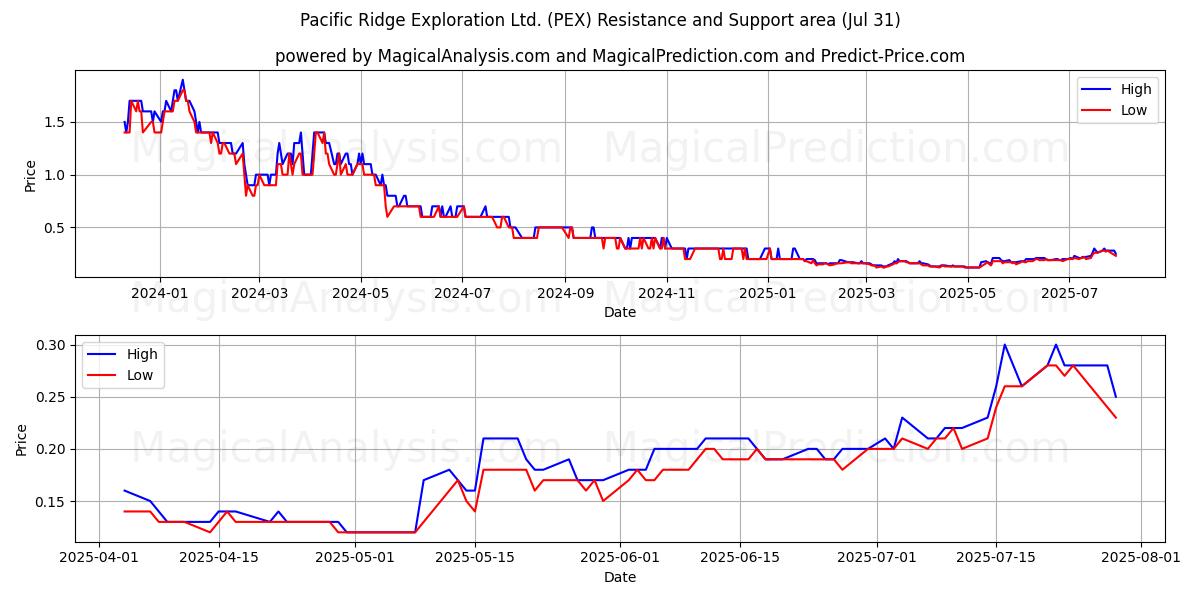The image size is (1200, 600).
Task: Click the '2024-11' x-axis label
Action: click(x=665, y=293)
